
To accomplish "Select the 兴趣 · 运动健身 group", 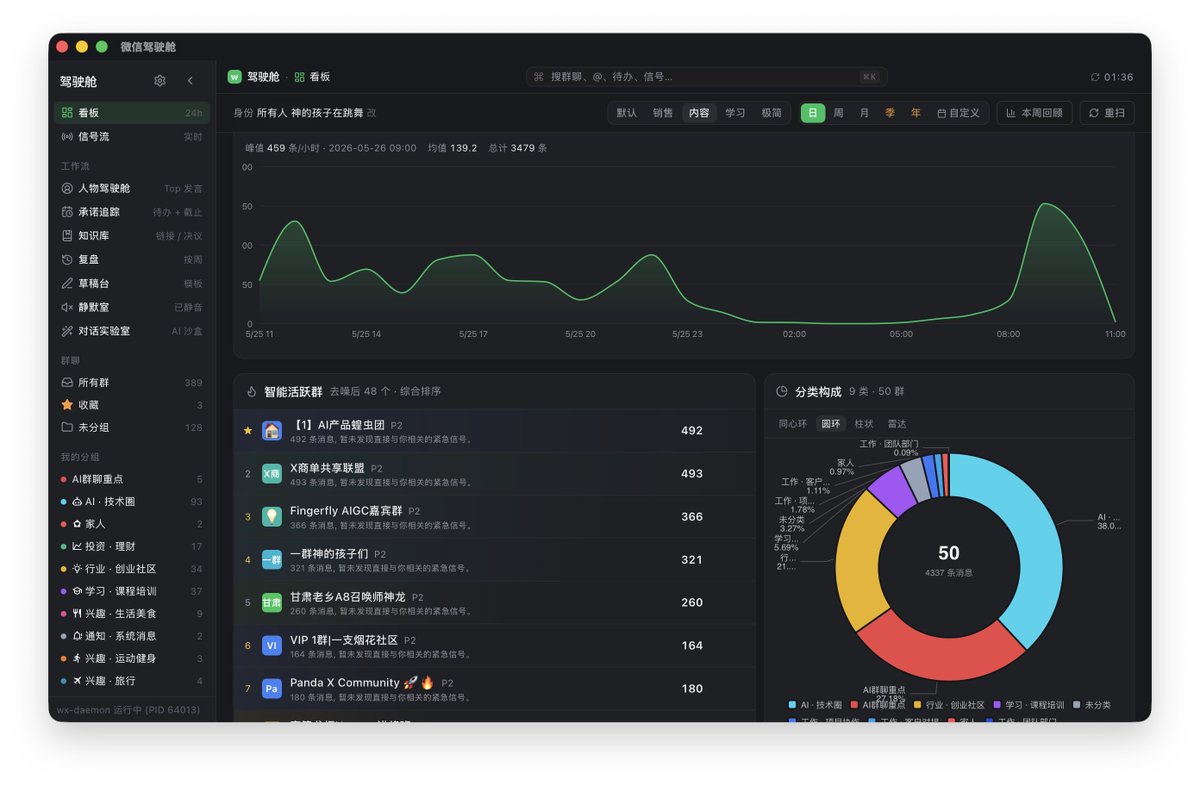I will click(132, 659).
